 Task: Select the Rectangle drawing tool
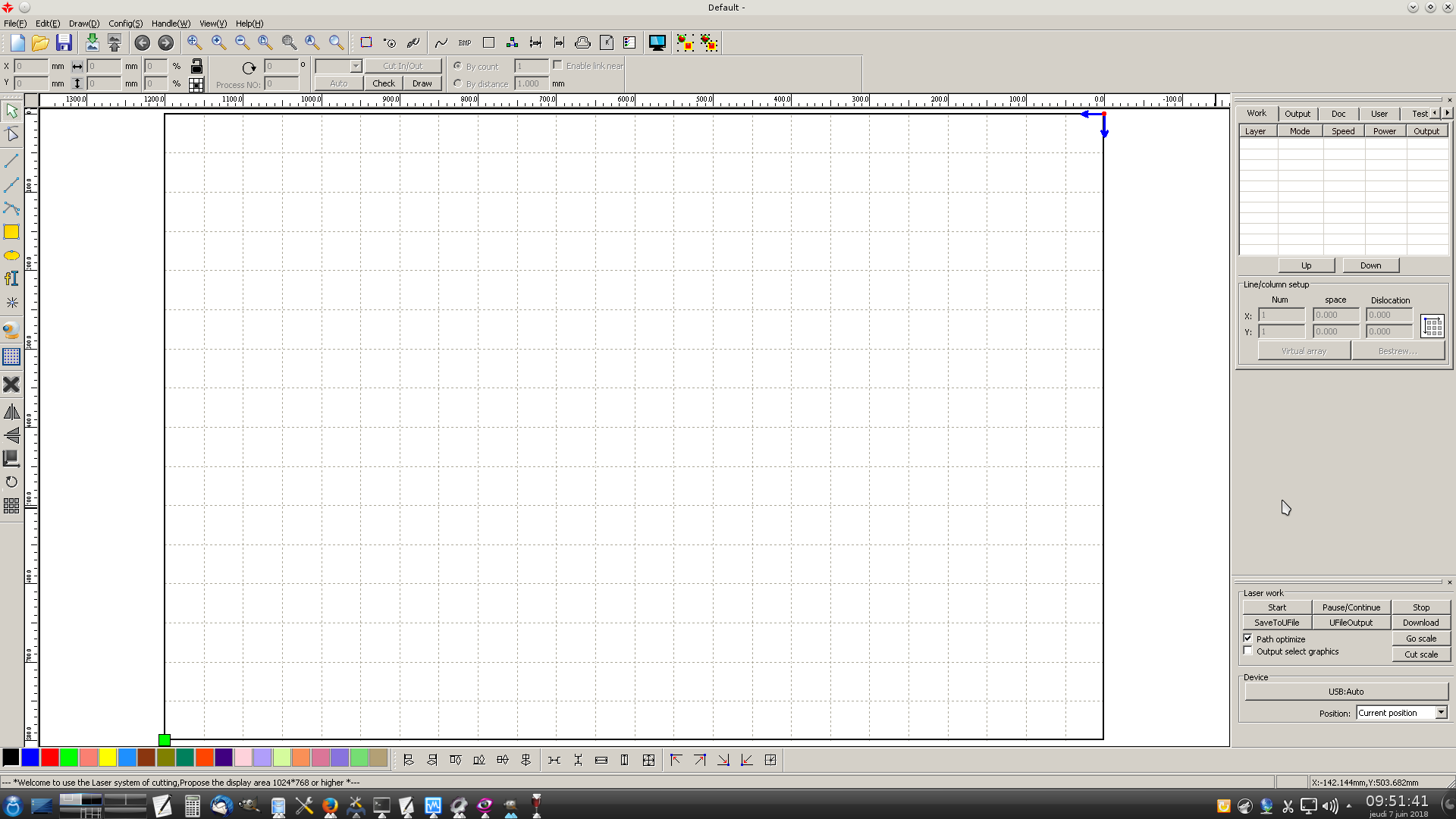[x=11, y=232]
